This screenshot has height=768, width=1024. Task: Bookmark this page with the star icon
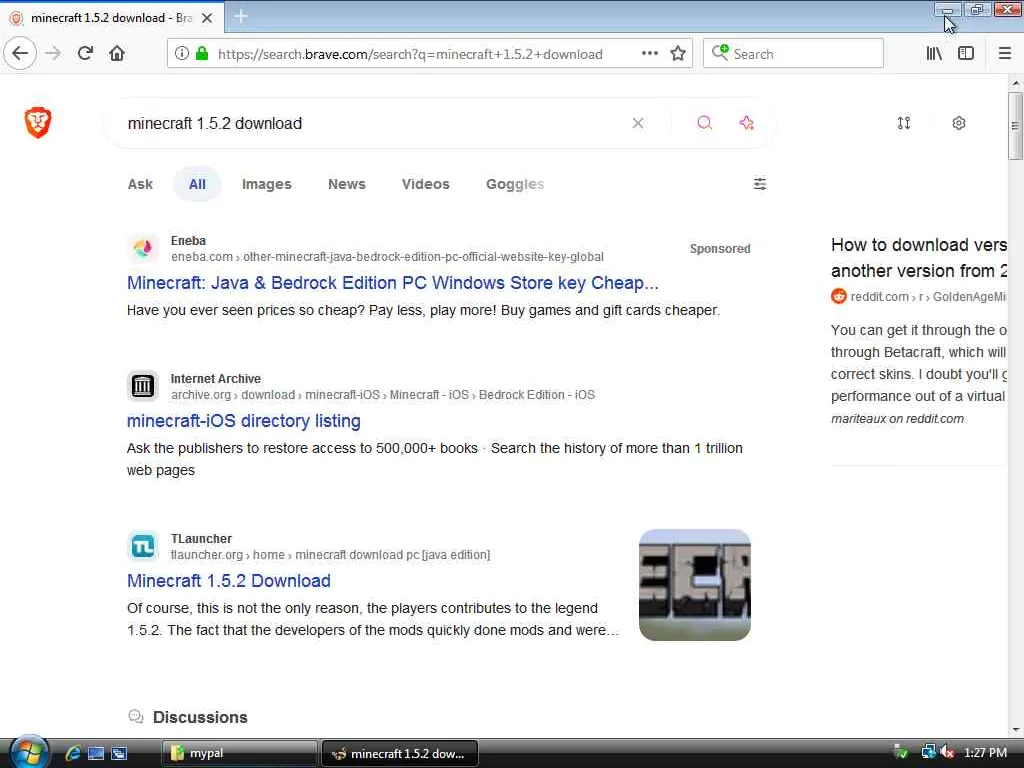(678, 54)
